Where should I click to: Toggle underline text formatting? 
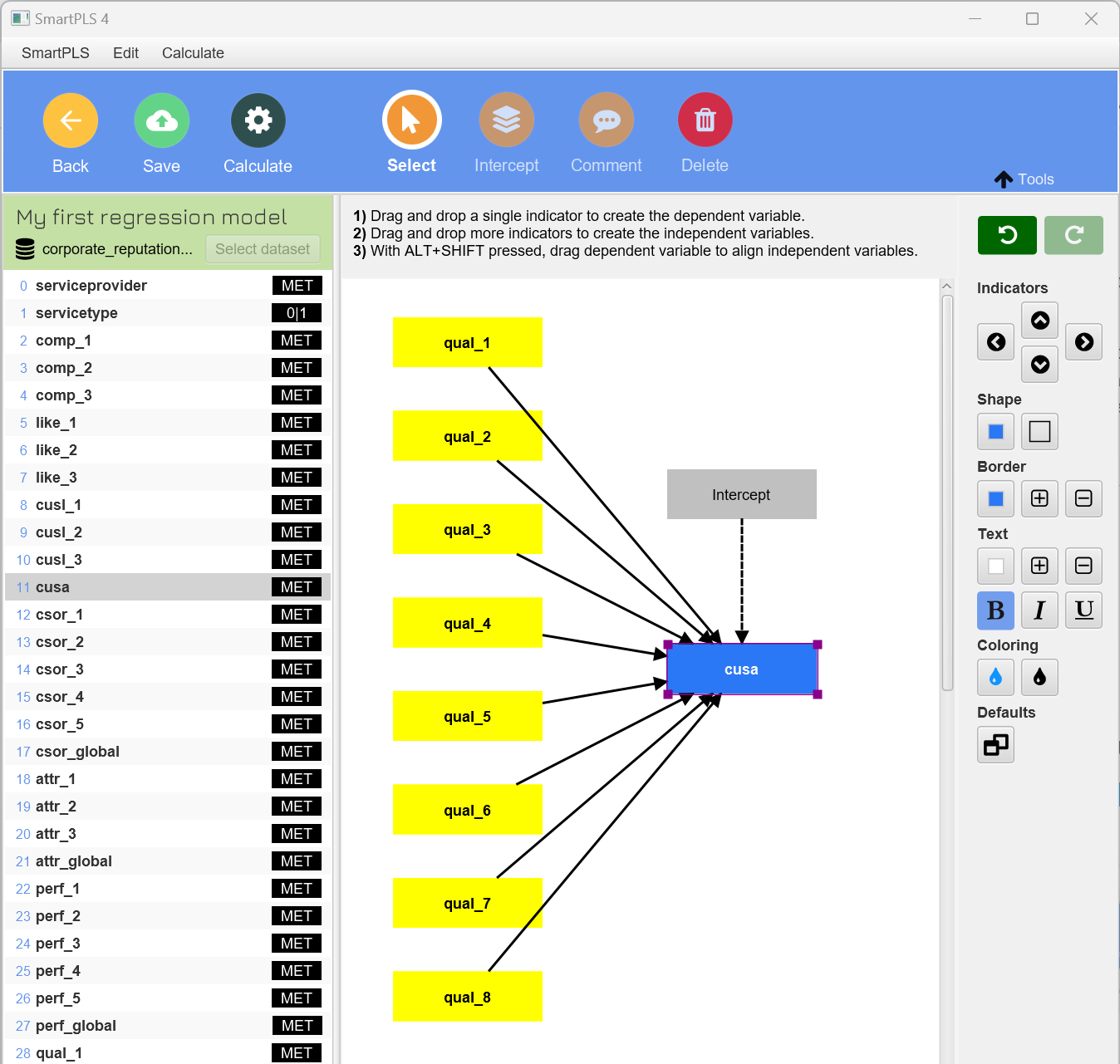1083,610
